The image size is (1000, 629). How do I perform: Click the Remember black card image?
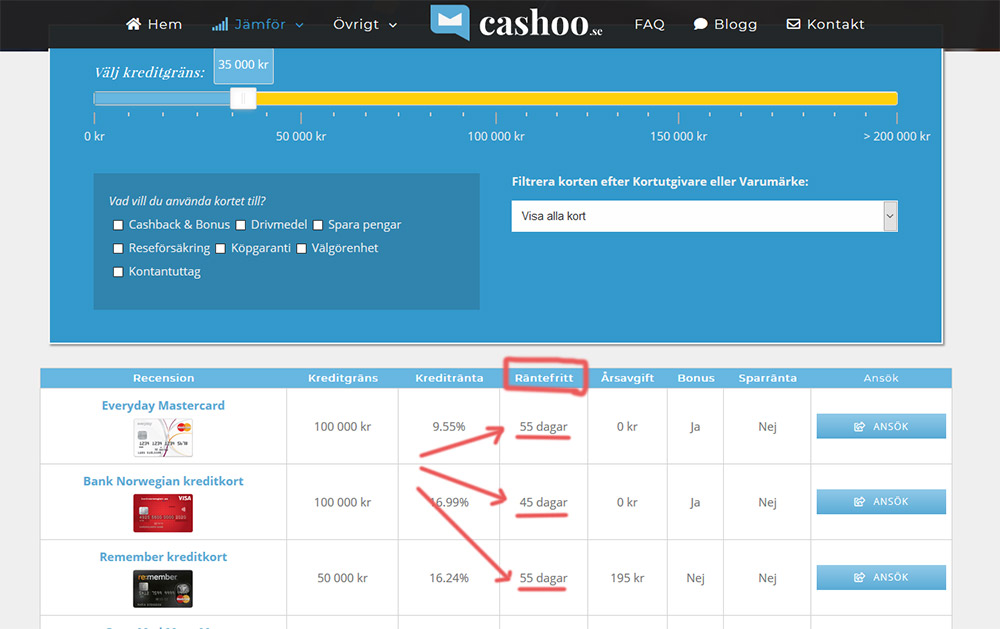pyautogui.click(x=163, y=588)
